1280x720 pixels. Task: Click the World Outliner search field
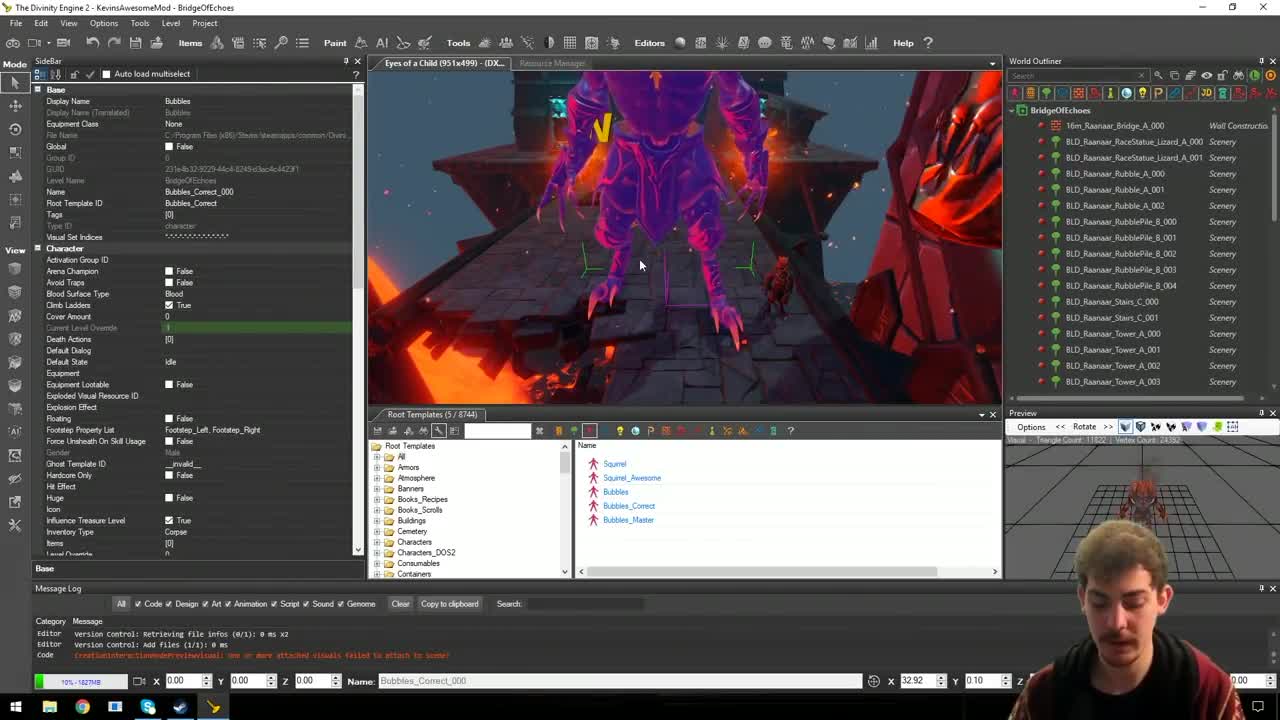[1078, 76]
